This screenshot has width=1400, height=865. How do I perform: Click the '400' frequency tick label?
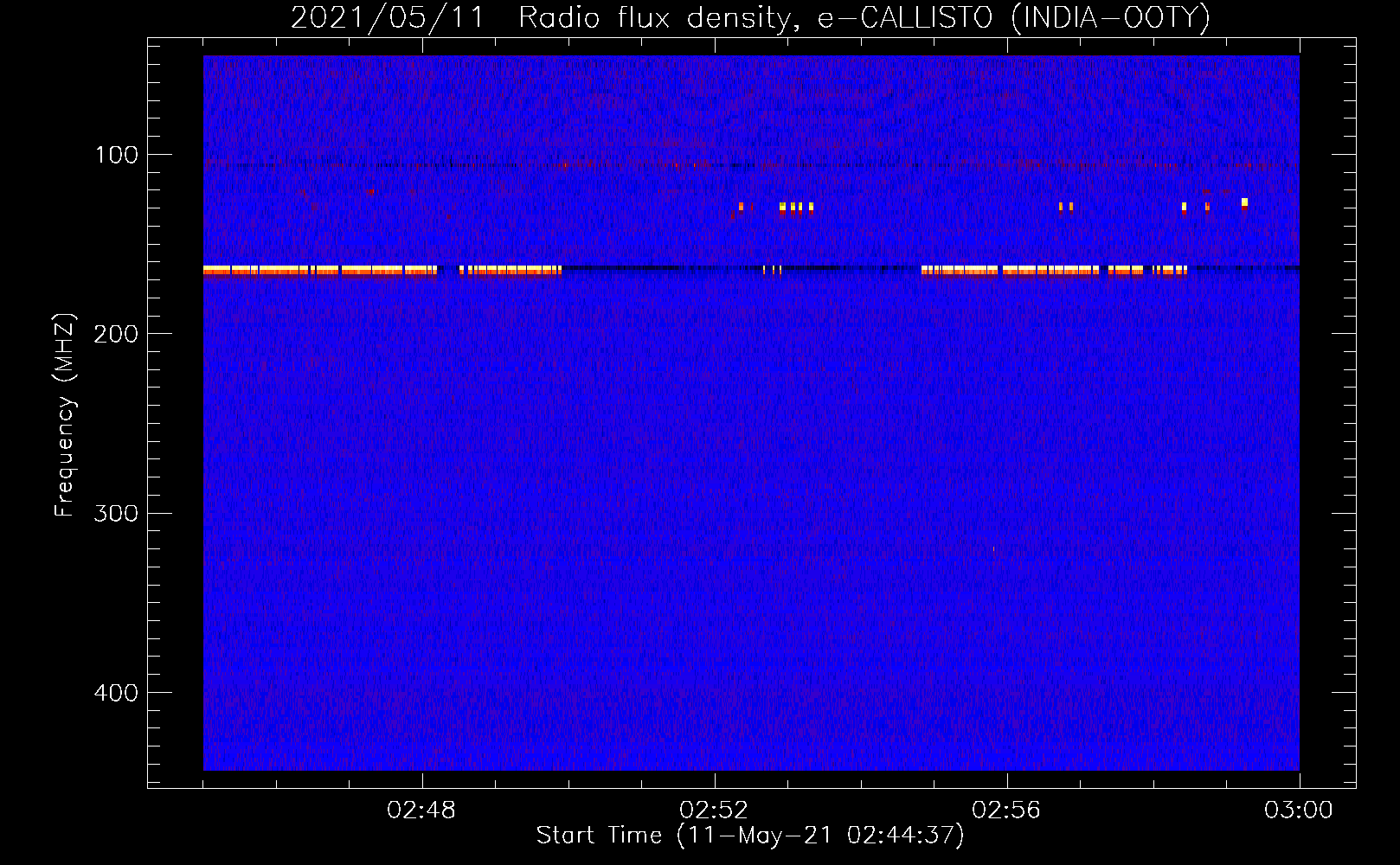pyautogui.click(x=116, y=693)
